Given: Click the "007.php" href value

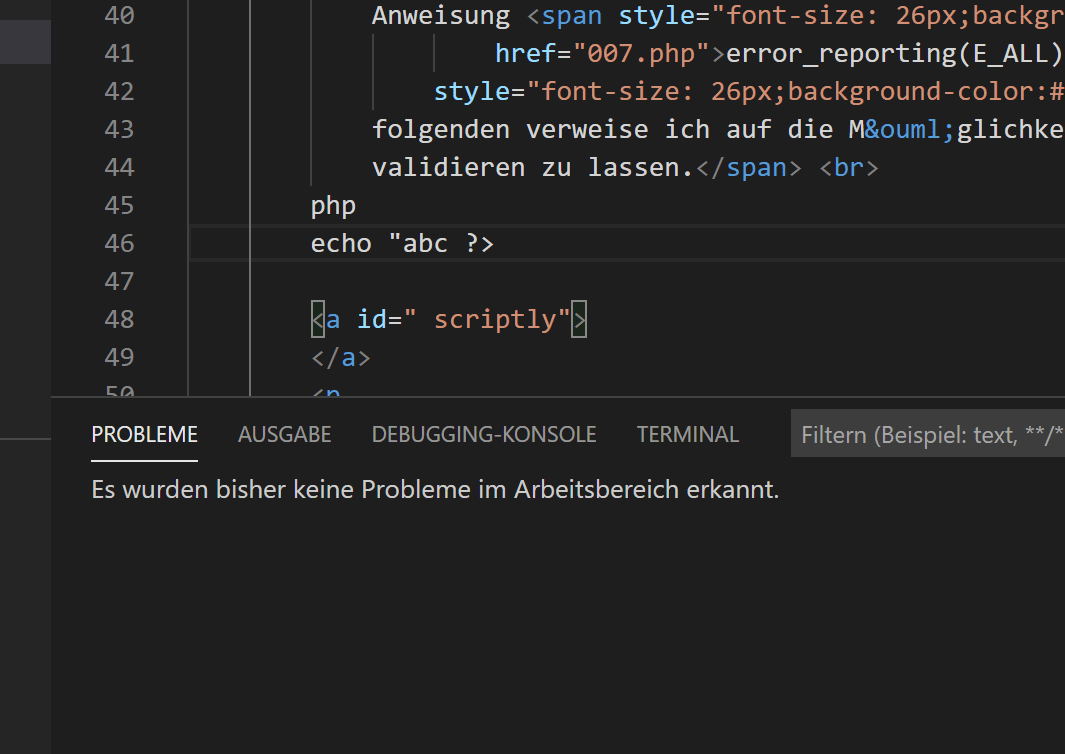Looking at the screenshot, I should click(x=634, y=53).
